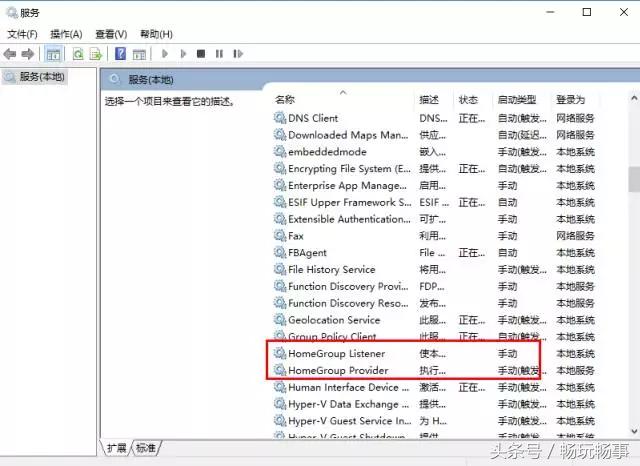
Task: Click the Pause service icon
Action: coord(219,53)
